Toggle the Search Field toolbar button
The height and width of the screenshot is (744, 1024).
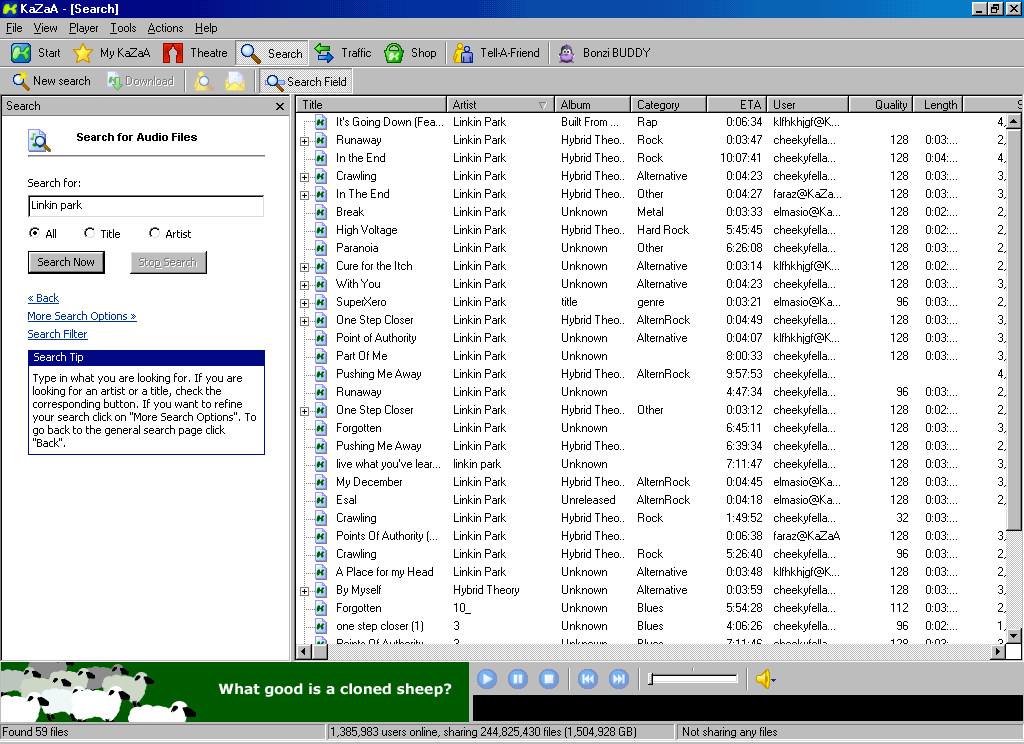[306, 82]
